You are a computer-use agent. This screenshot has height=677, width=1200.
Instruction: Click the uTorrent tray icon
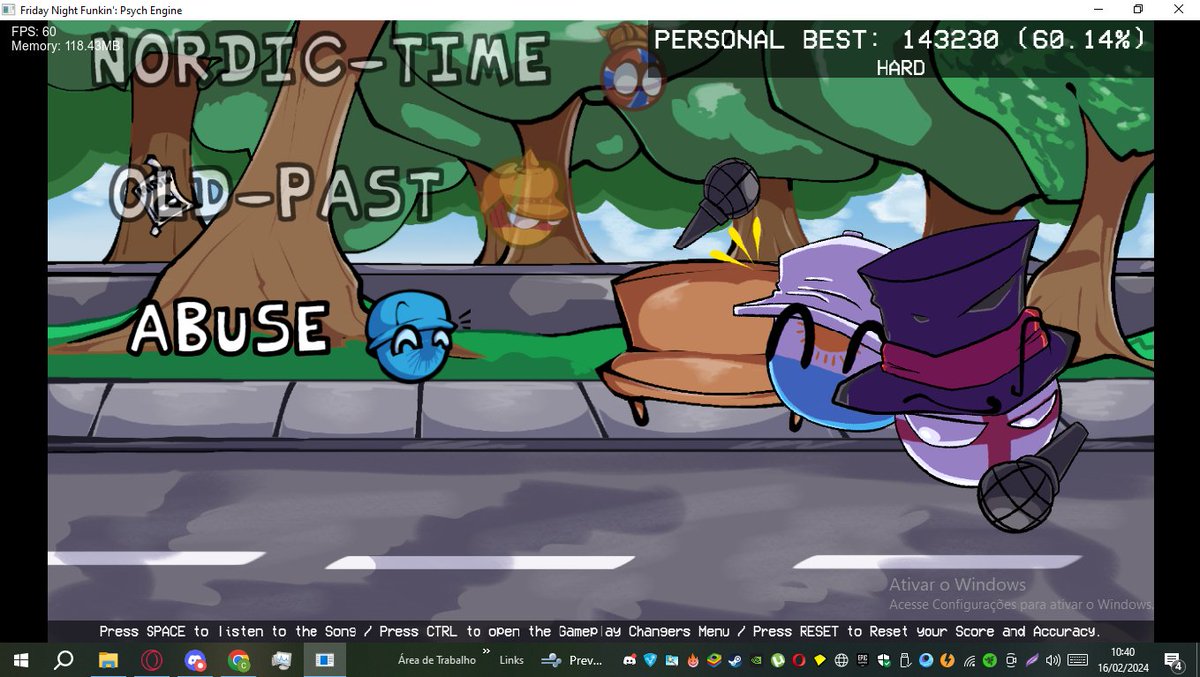click(777, 660)
